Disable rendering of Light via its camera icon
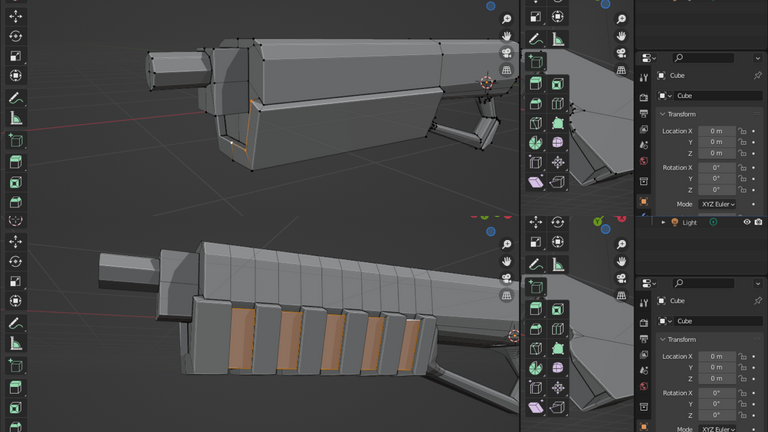 pos(758,222)
